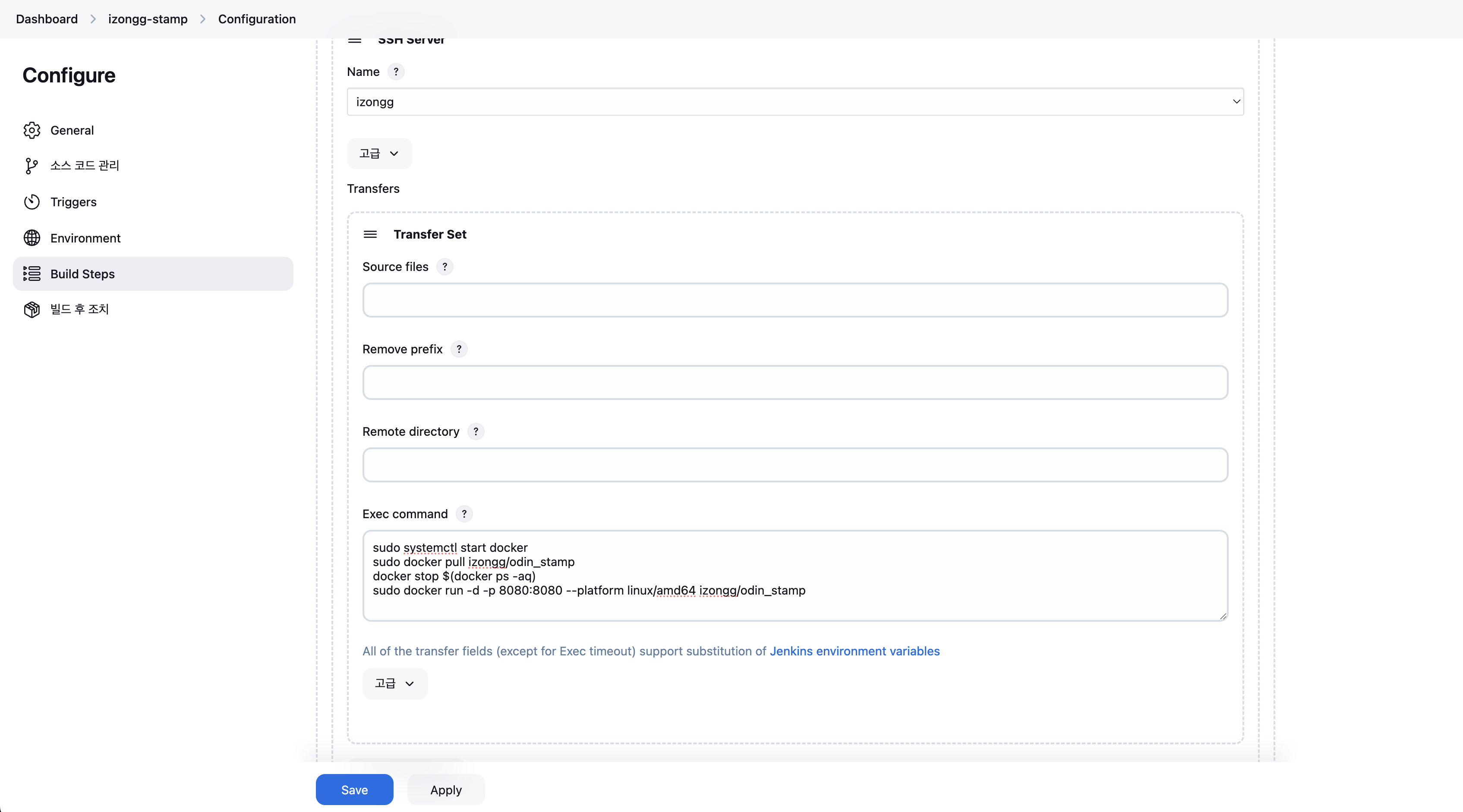The height and width of the screenshot is (812, 1463).
Task: Open help for Exec command field
Action: tap(464, 514)
